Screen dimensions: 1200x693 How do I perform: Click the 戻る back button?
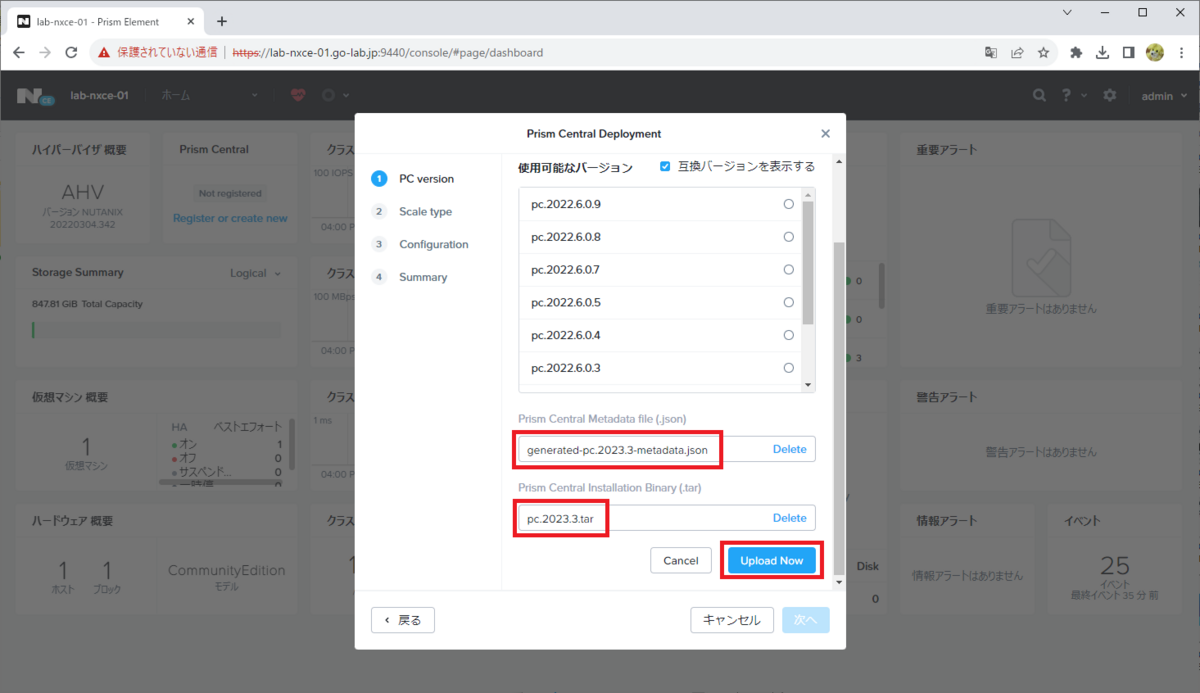(403, 620)
